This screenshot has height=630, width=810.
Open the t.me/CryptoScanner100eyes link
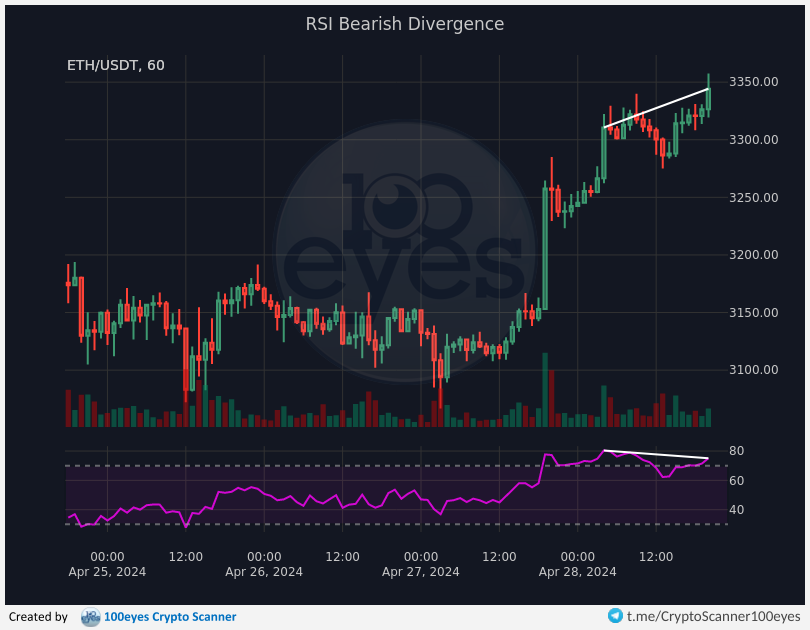(x=714, y=617)
